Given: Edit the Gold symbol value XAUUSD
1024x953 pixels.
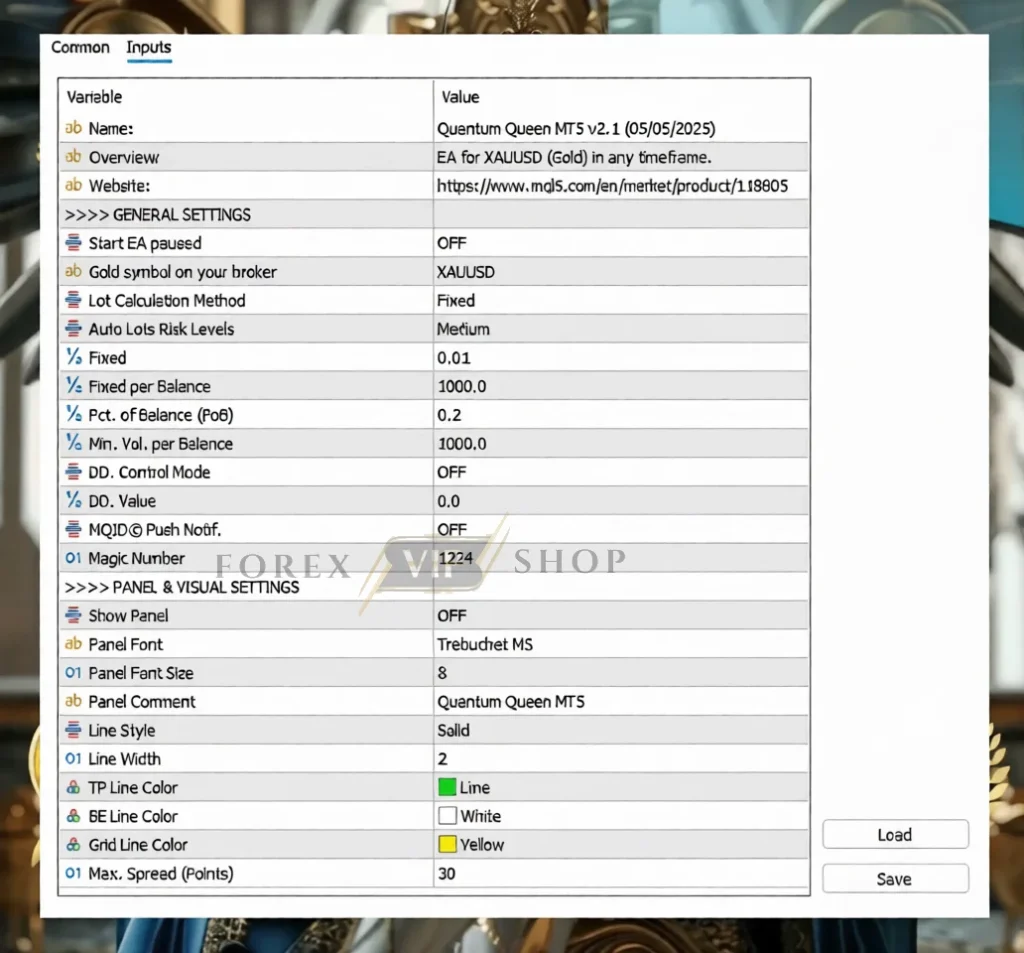Looking at the screenshot, I should [x=621, y=272].
